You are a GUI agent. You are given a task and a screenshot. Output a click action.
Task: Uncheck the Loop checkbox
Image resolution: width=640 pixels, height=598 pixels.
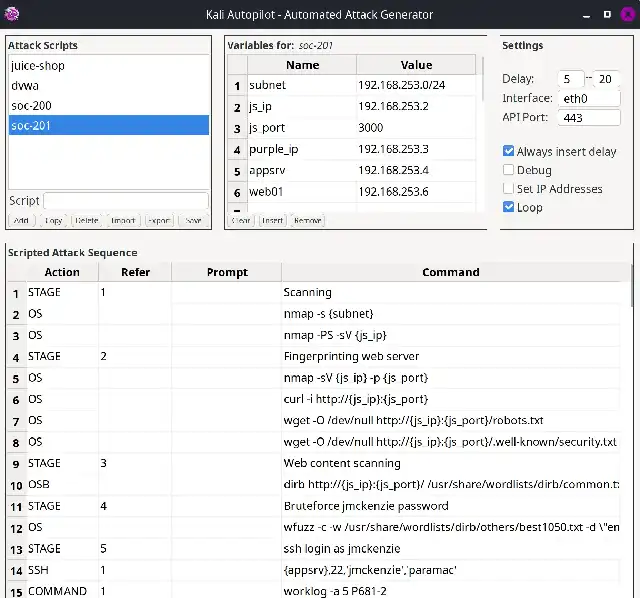[x=509, y=207]
